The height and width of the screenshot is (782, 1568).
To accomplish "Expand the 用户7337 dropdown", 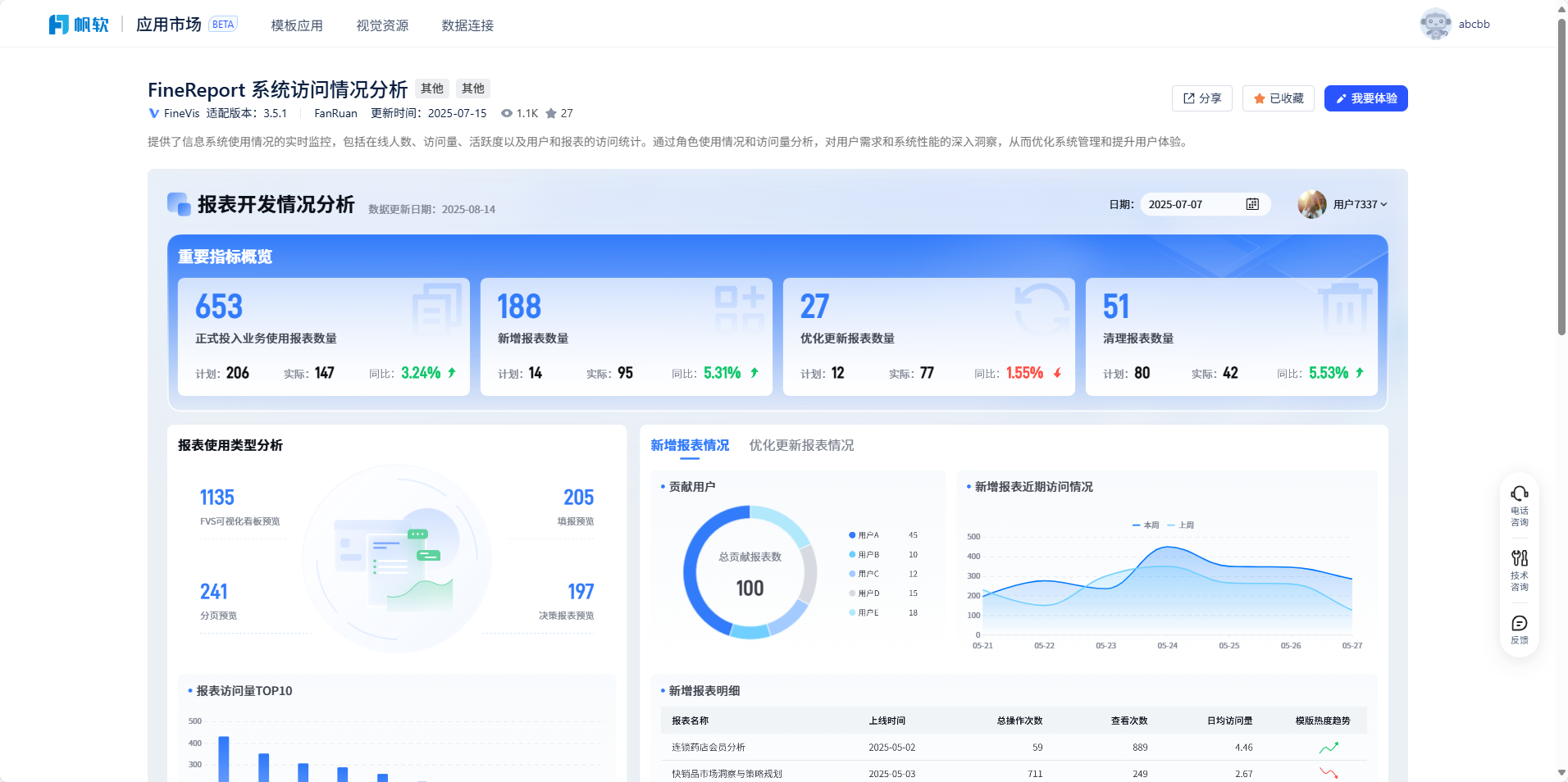I will pos(1383,204).
